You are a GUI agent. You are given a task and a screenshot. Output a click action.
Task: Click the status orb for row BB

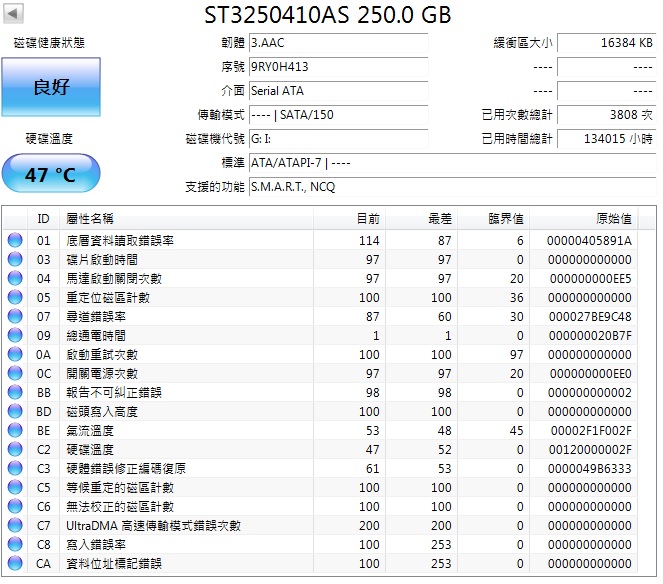click(x=15, y=393)
